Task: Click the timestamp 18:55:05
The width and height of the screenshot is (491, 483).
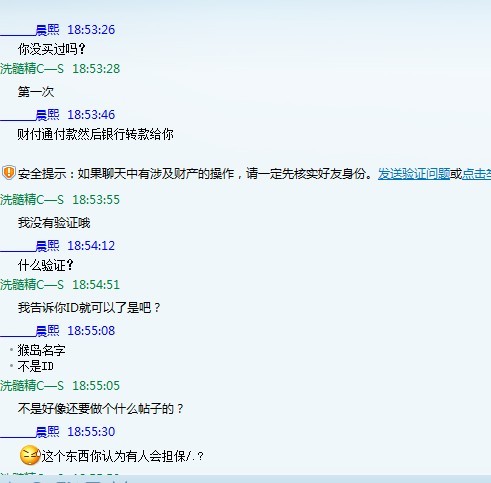Action: (96, 386)
